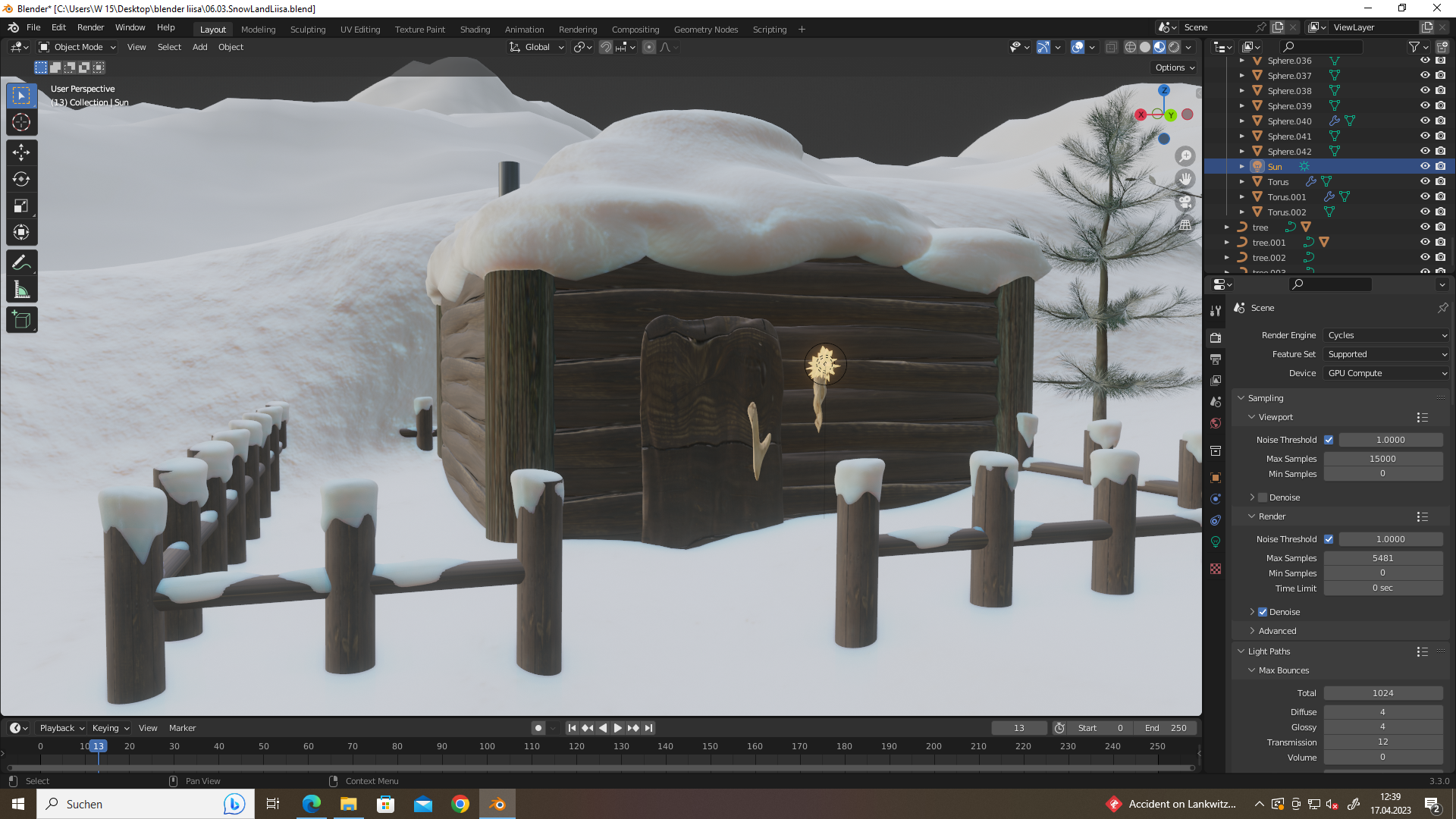
Task: Open the Tool properties tab icon
Action: tap(1216, 310)
